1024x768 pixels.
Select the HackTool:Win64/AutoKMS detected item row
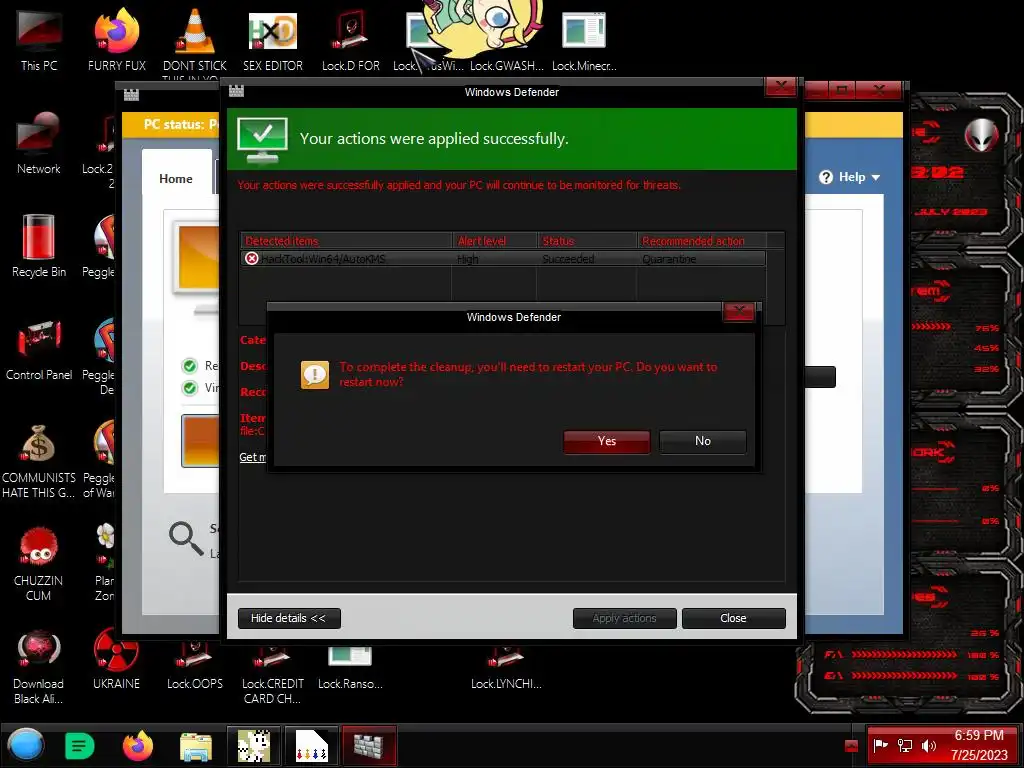pyautogui.click(x=503, y=259)
